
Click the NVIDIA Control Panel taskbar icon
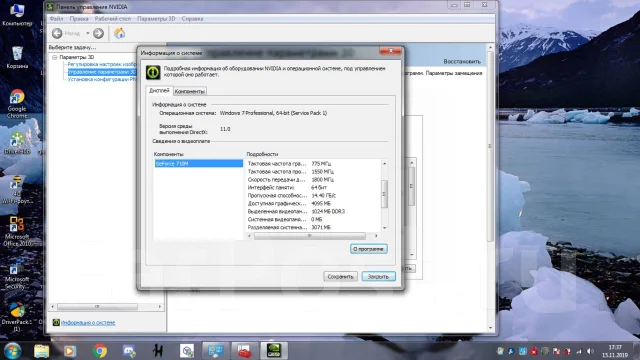pyautogui.click(x=274, y=351)
